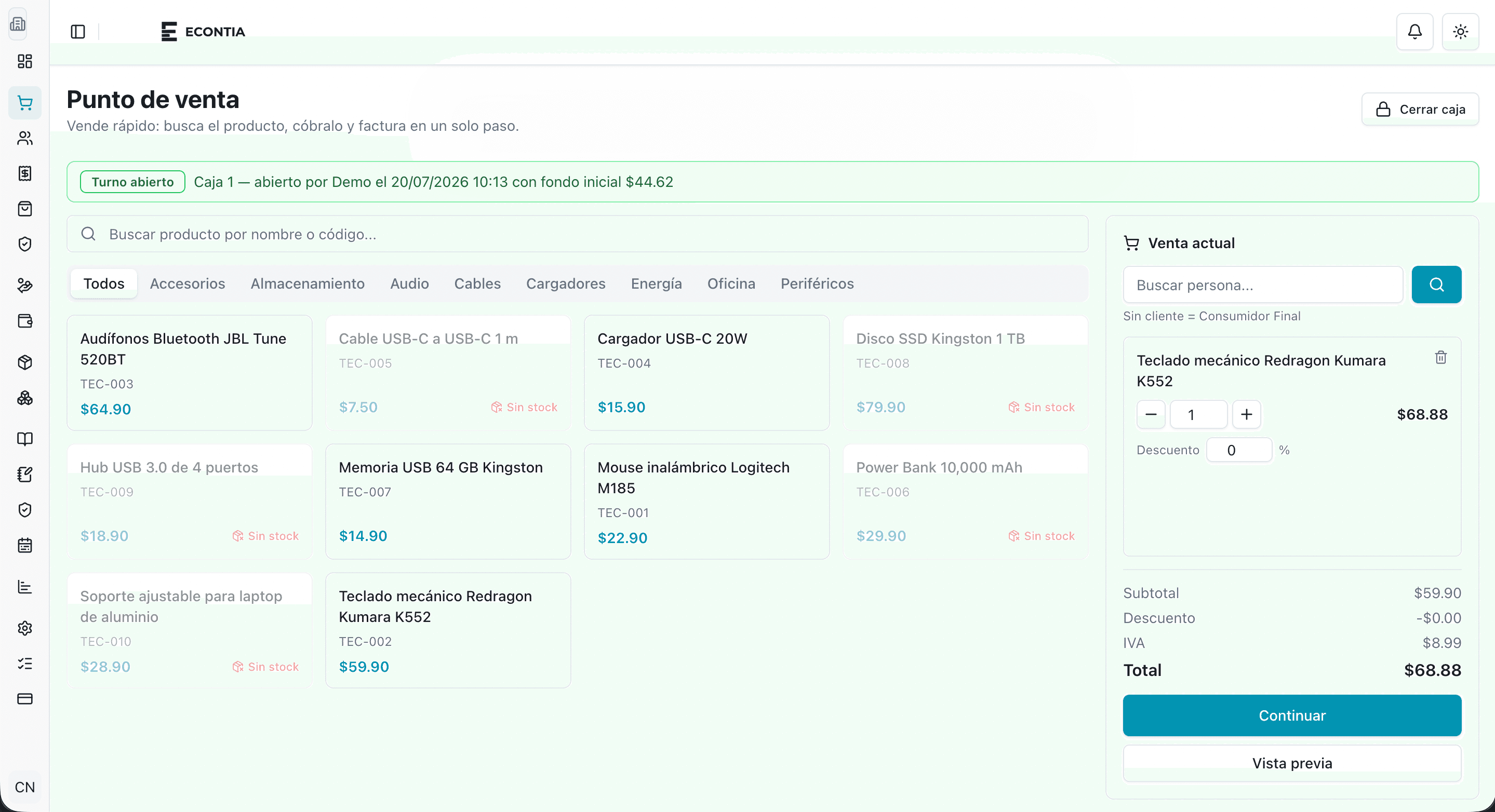Image resolution: width=1495 pixels, height=812 pixels.
Task: Switch to the Audio tab
Action: [410, 283]
